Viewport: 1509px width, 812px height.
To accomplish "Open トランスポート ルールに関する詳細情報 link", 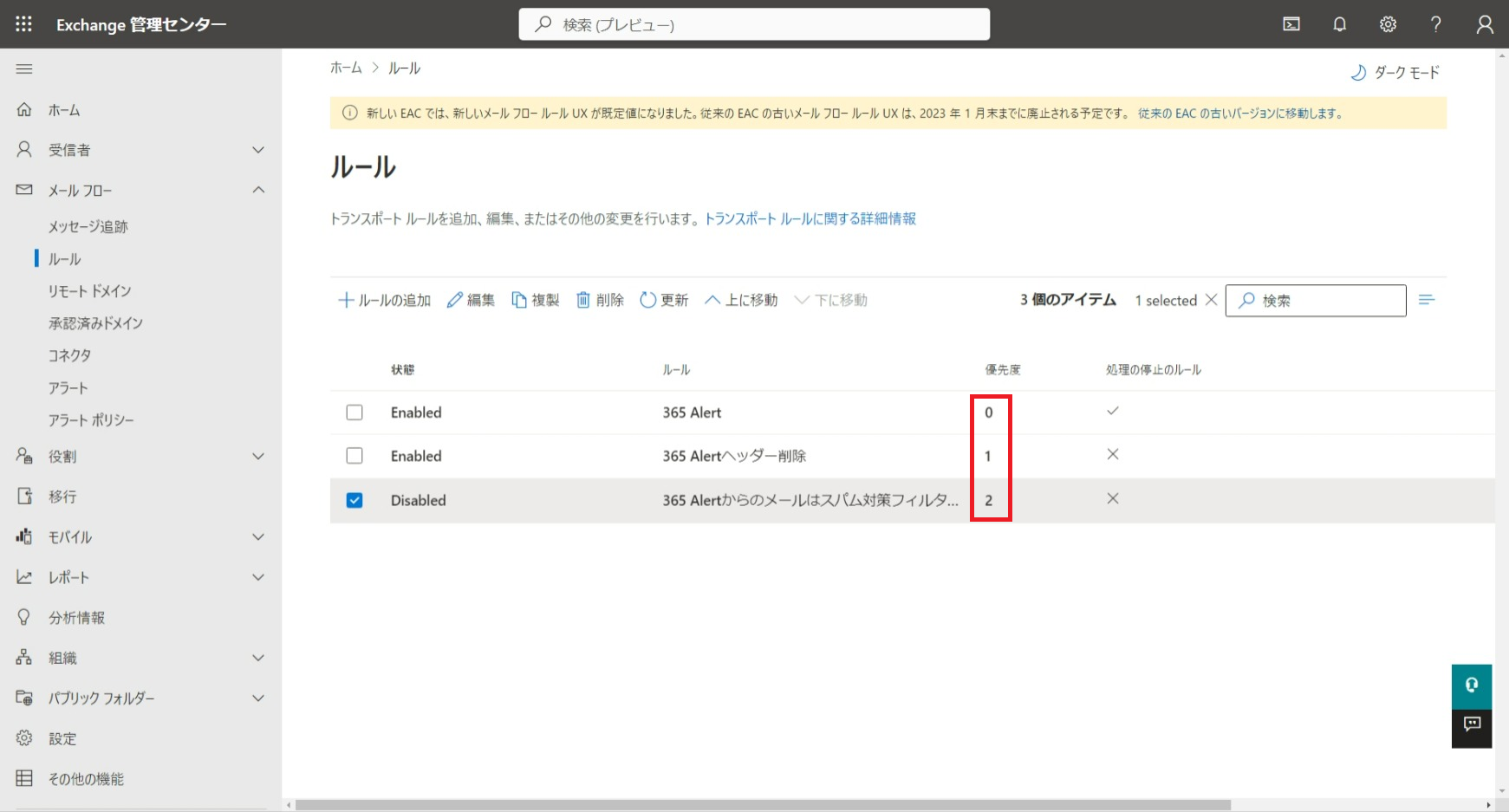I will 810,218.
